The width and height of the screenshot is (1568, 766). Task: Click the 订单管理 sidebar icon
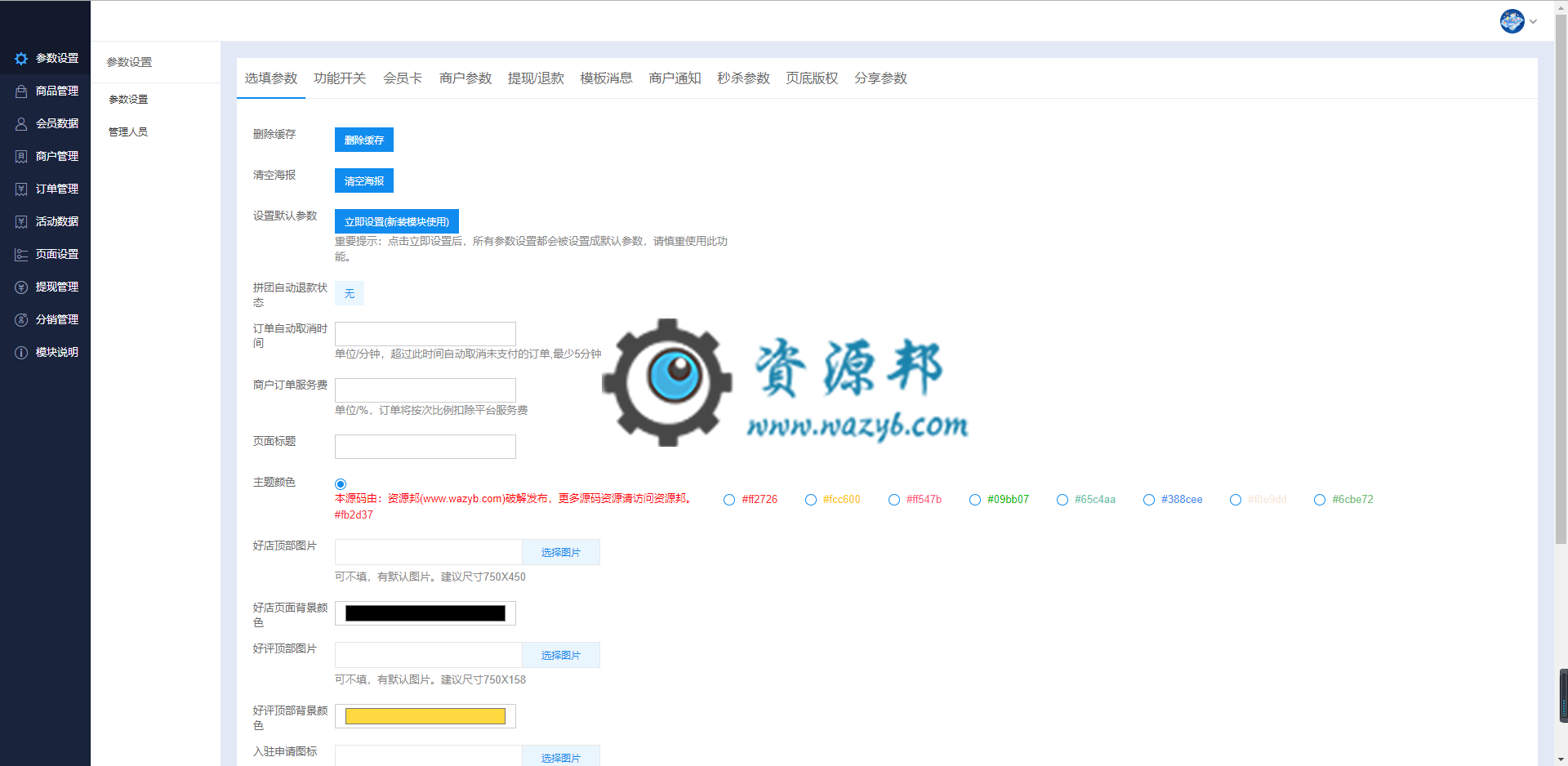(x=21, y=189)
